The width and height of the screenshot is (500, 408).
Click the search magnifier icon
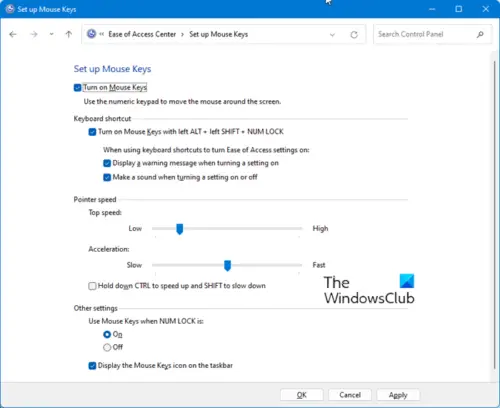pos(480,34)
